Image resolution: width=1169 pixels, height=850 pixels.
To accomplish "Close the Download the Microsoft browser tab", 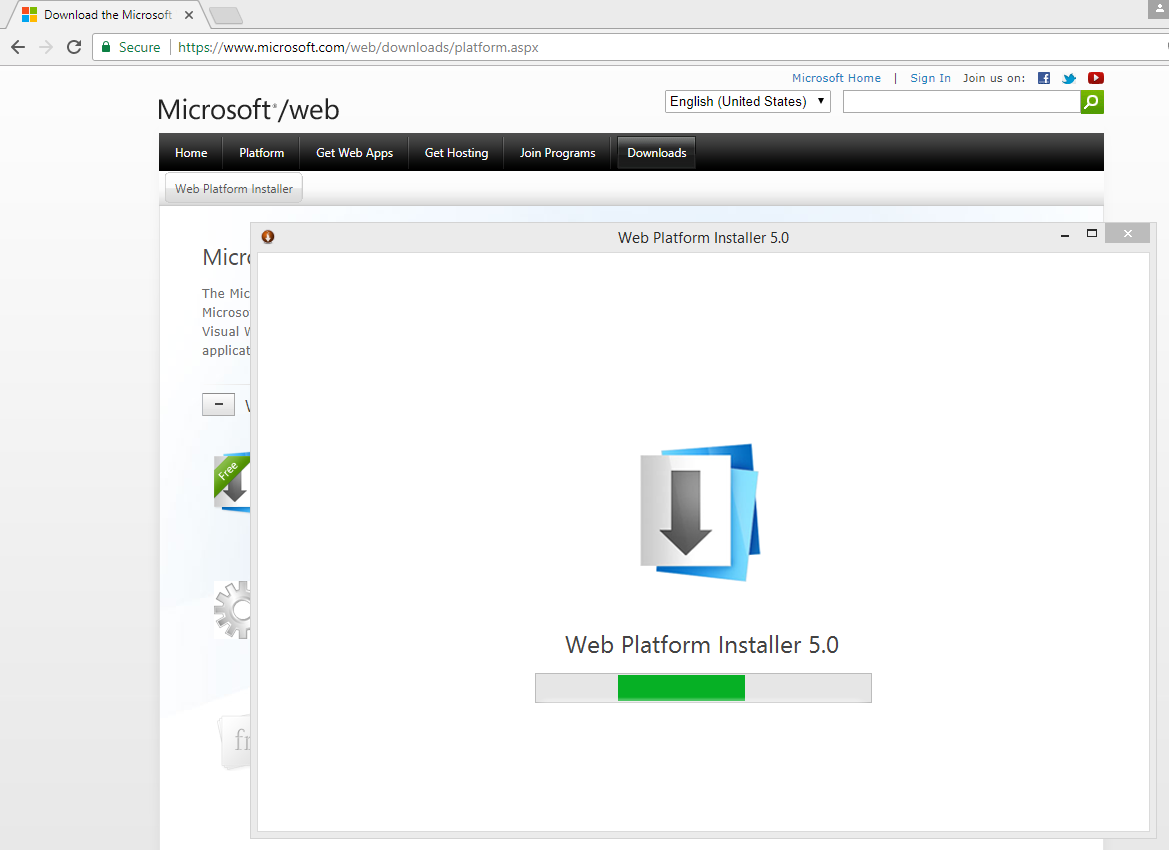I will point(189,15).
